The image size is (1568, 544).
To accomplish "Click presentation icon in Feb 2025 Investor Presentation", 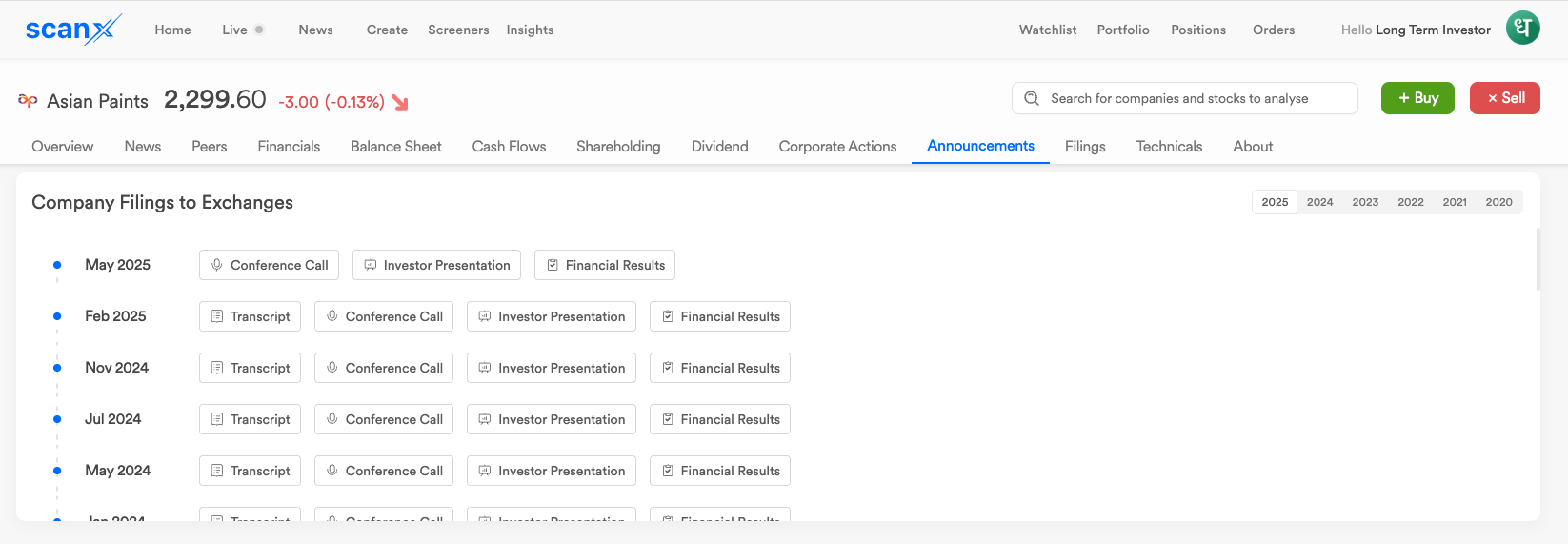I will click(x=485, y=316).
